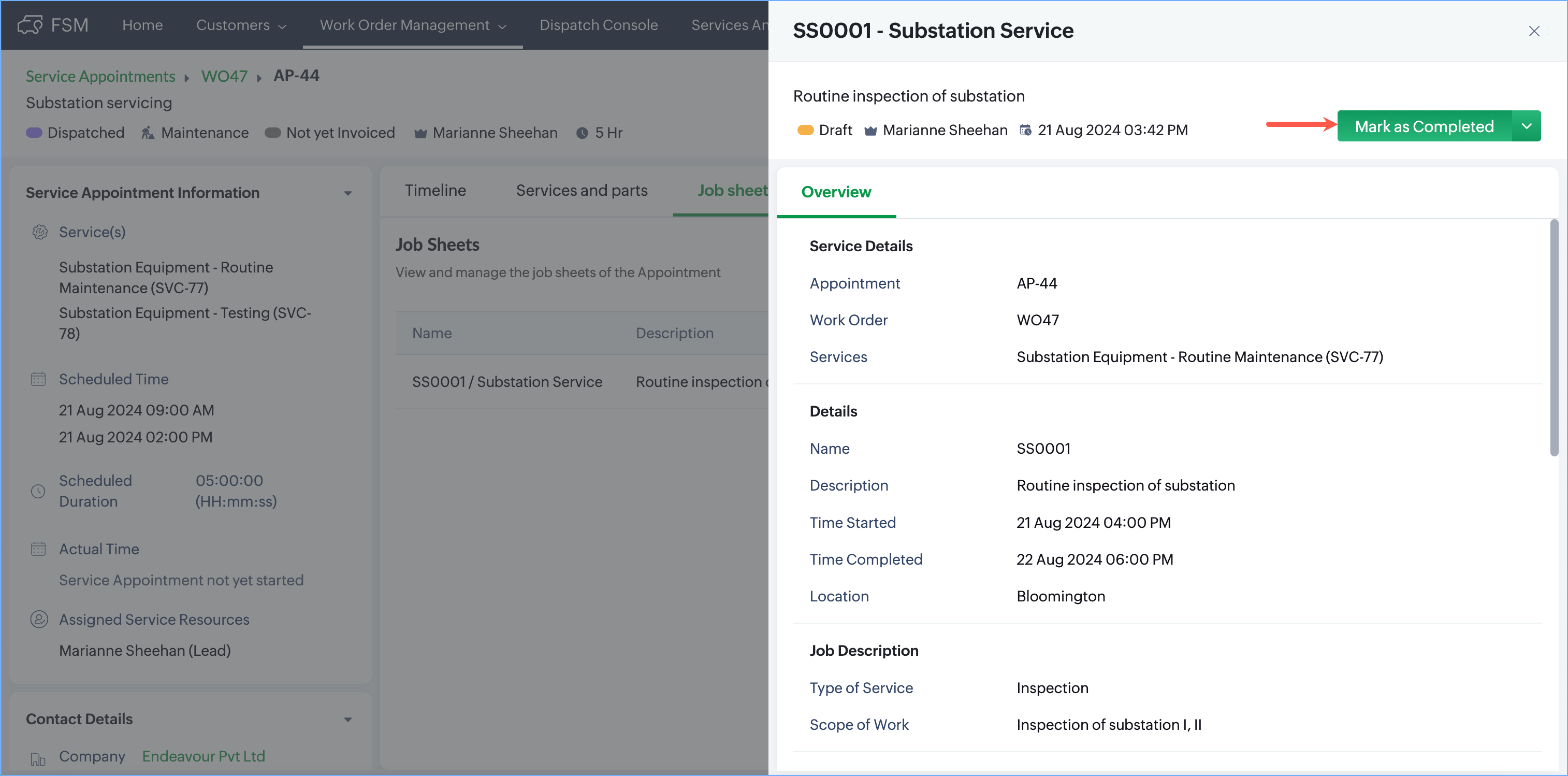The height and width of the screenshot is (776, 1568).
Task: Close the Substation Service panel
Action: 1533,31
